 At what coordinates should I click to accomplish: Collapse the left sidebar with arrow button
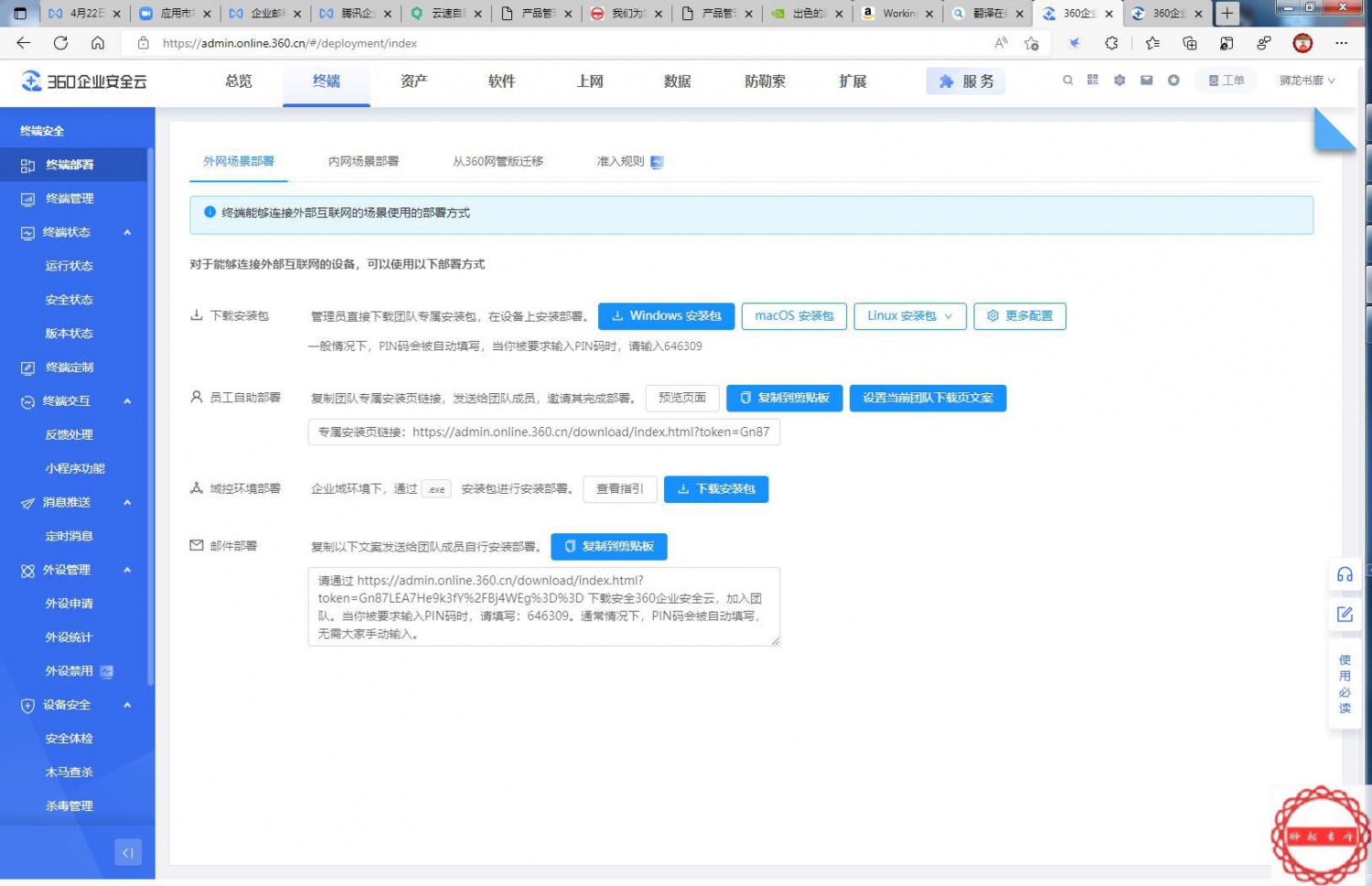tap(128, 852)
